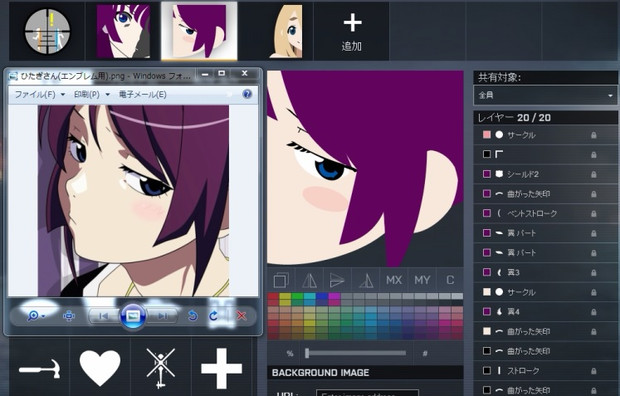The image size is (620, 396).
Task: Toggle lock on ストローク layer
Action: tap(594, 371)
